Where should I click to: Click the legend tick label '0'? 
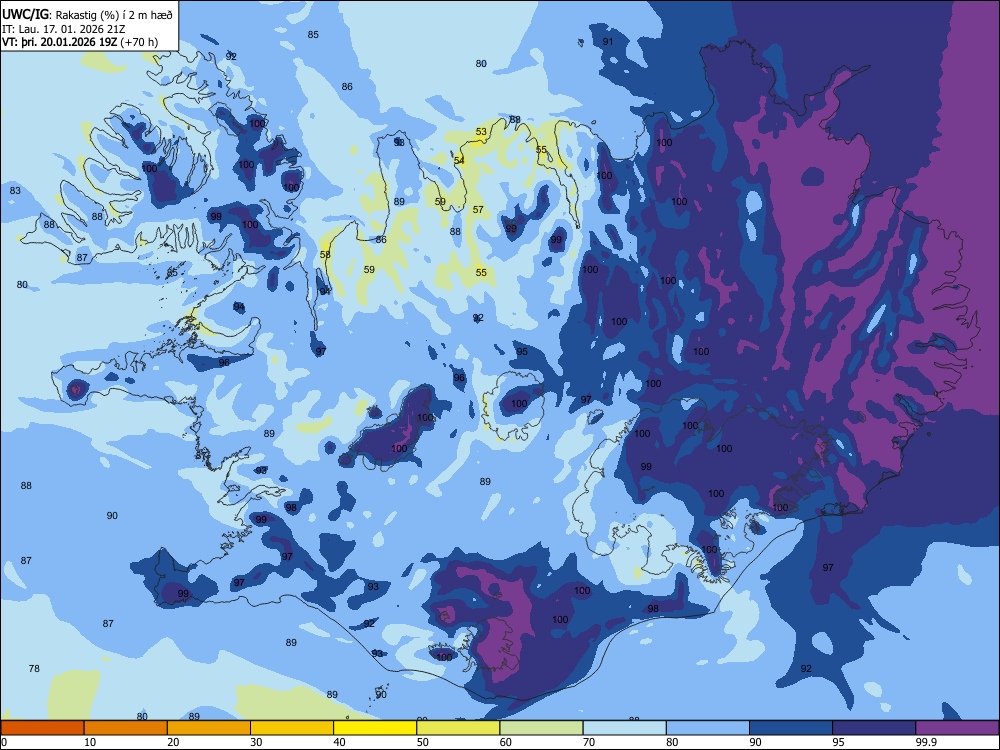4,742
